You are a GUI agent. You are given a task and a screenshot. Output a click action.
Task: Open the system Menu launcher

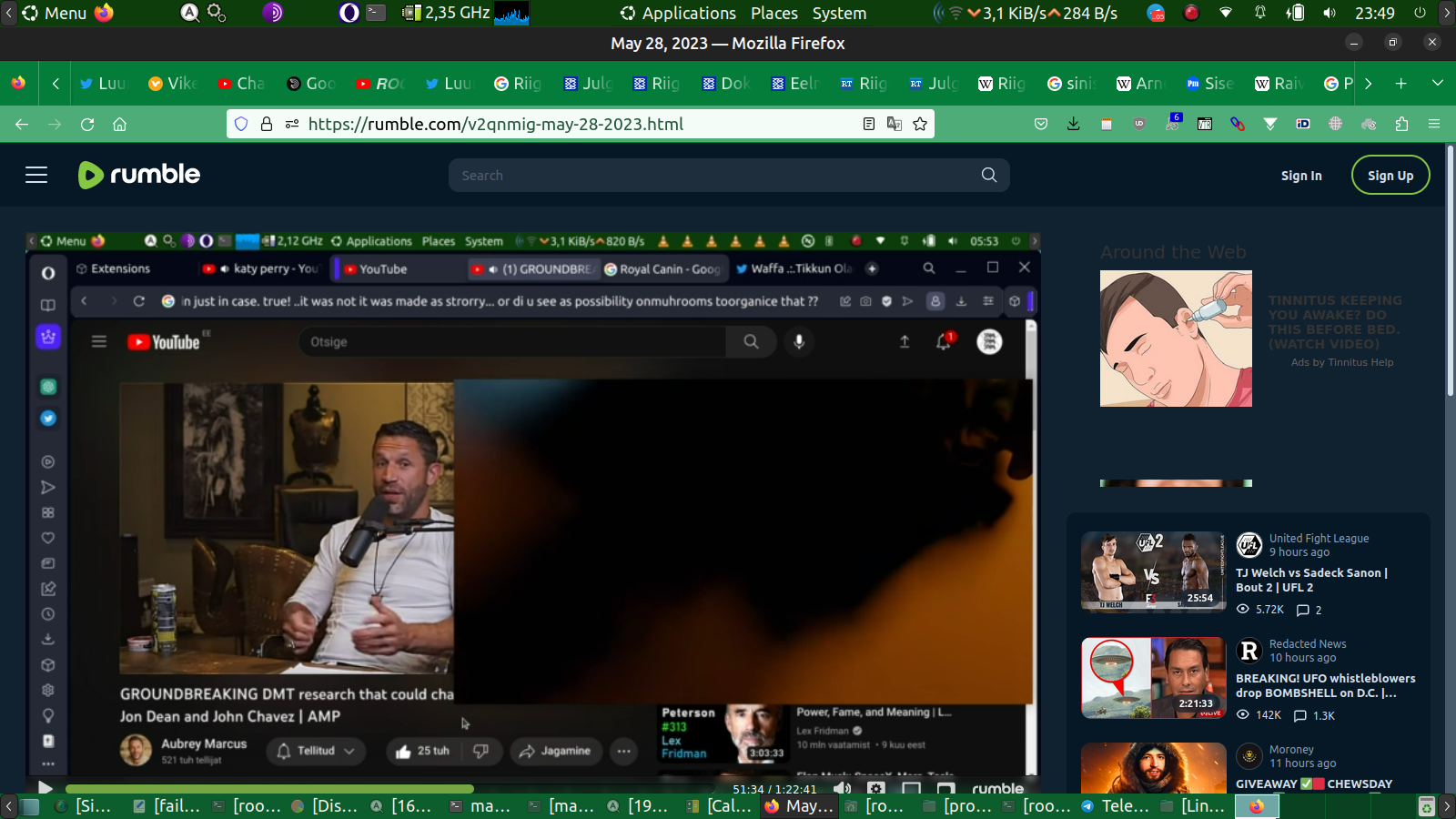point(55,13)
